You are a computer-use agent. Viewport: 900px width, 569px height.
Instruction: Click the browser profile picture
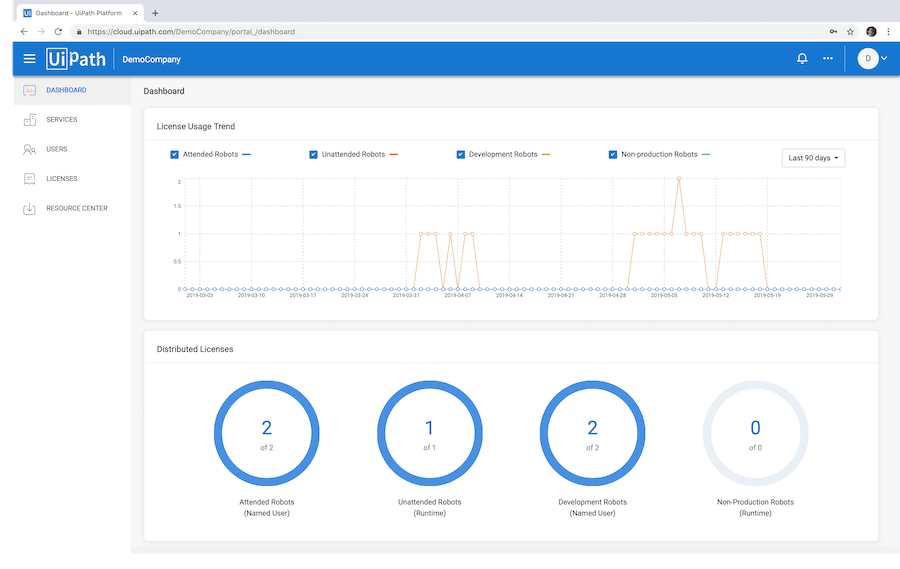[x=871, y=32]
